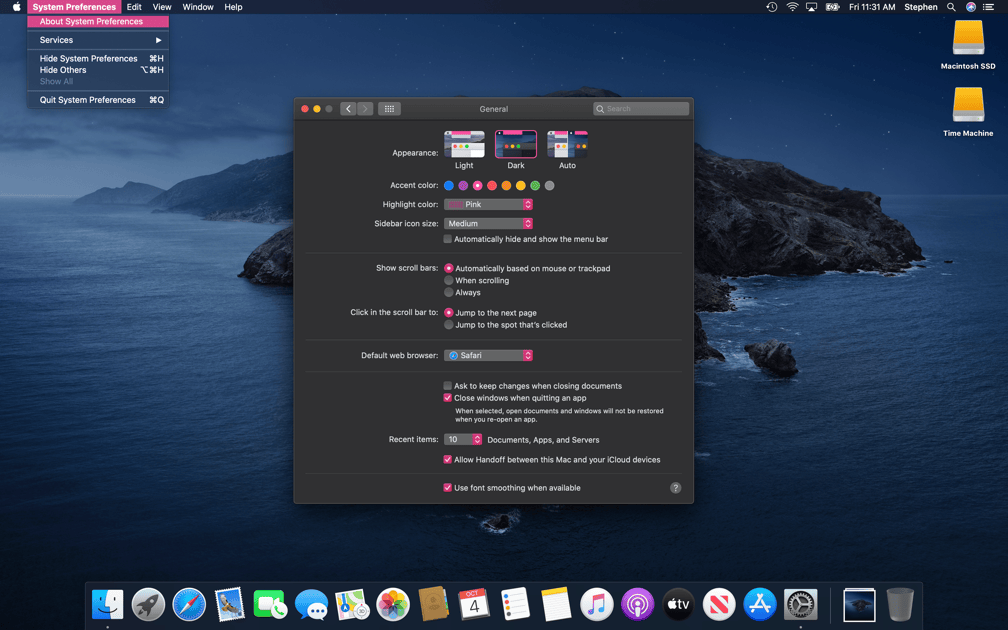
Task: Select Auto appearance thumbnail
Action: (567, 145)
